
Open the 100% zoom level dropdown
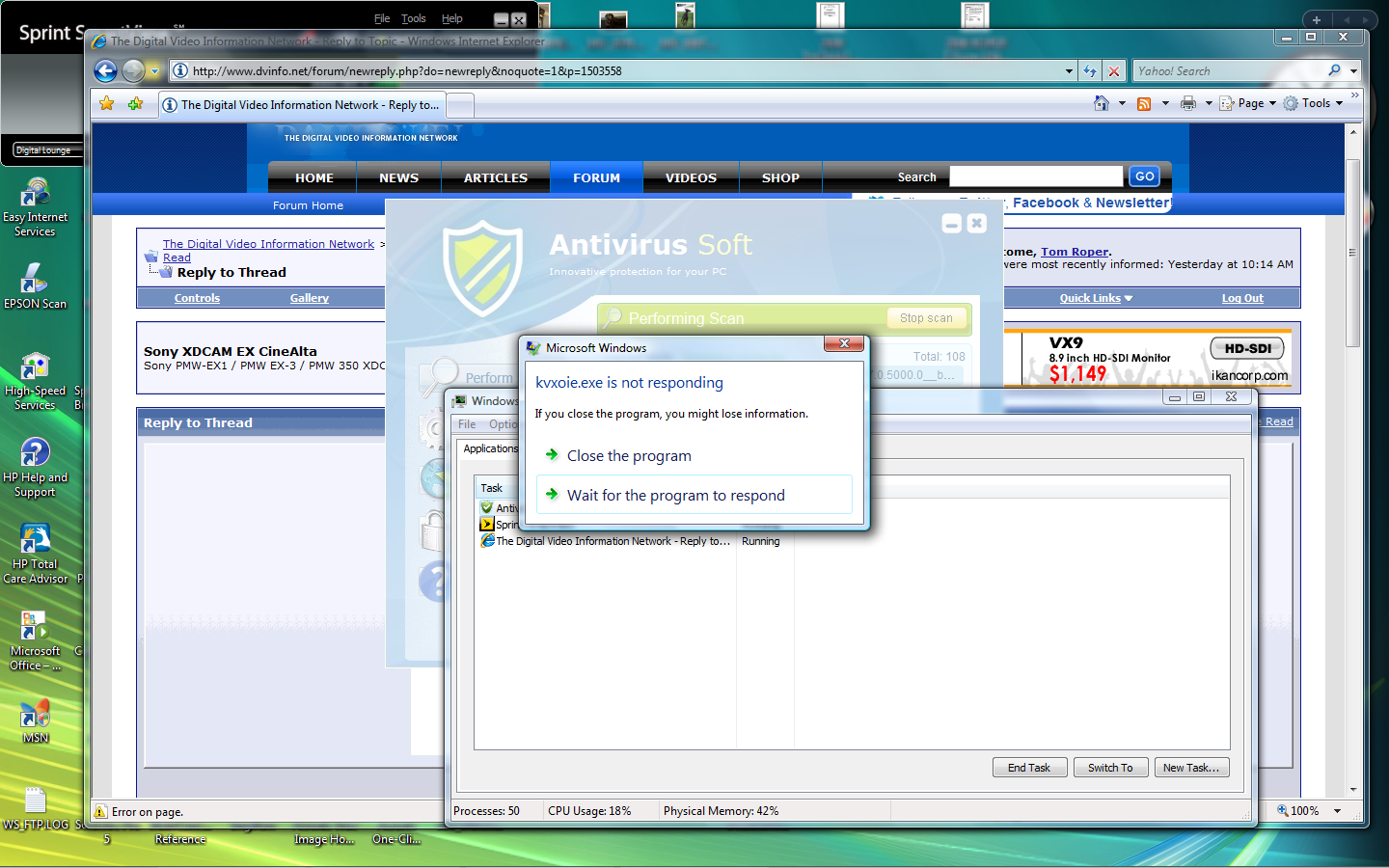tap(1338, 811)
